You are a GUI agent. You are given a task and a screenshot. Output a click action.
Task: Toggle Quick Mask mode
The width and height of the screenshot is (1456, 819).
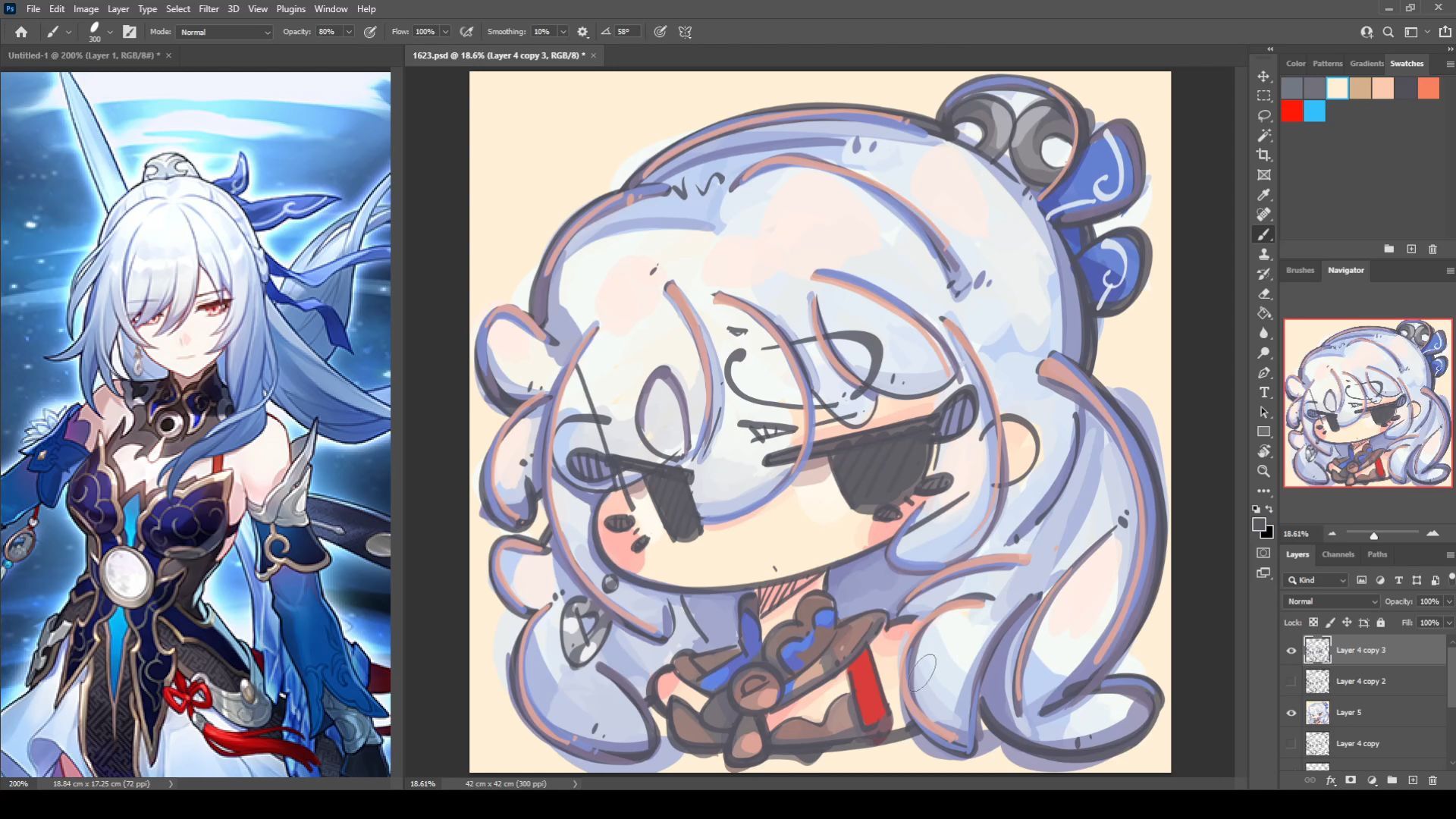1263,553
